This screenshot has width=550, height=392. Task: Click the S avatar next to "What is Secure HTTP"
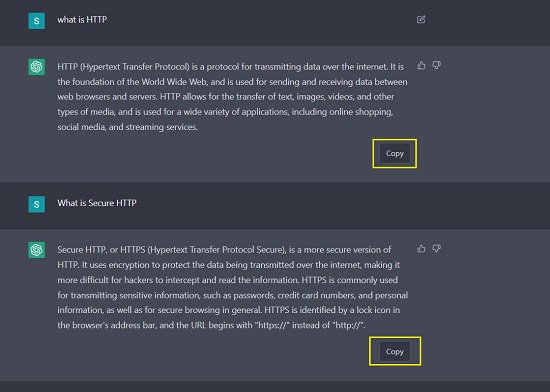coord(36,204)
